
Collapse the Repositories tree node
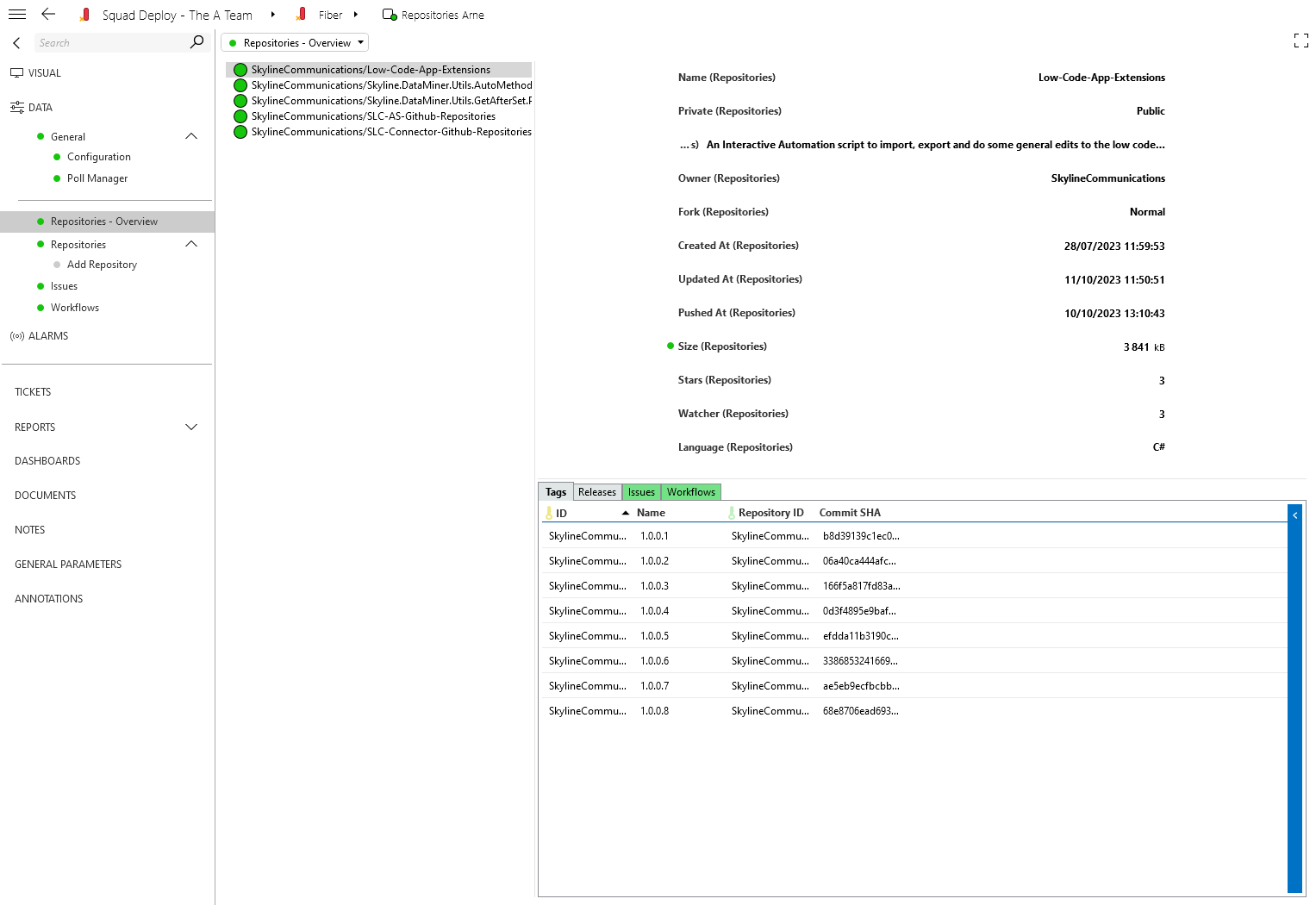(191, 244)
